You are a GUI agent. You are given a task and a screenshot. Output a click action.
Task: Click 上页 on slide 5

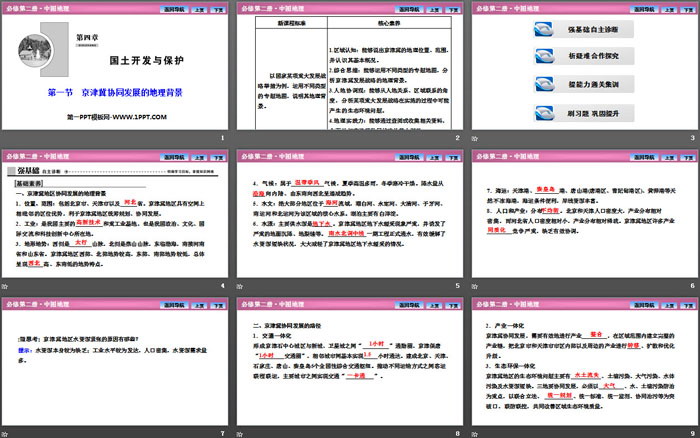pos(434,157)
